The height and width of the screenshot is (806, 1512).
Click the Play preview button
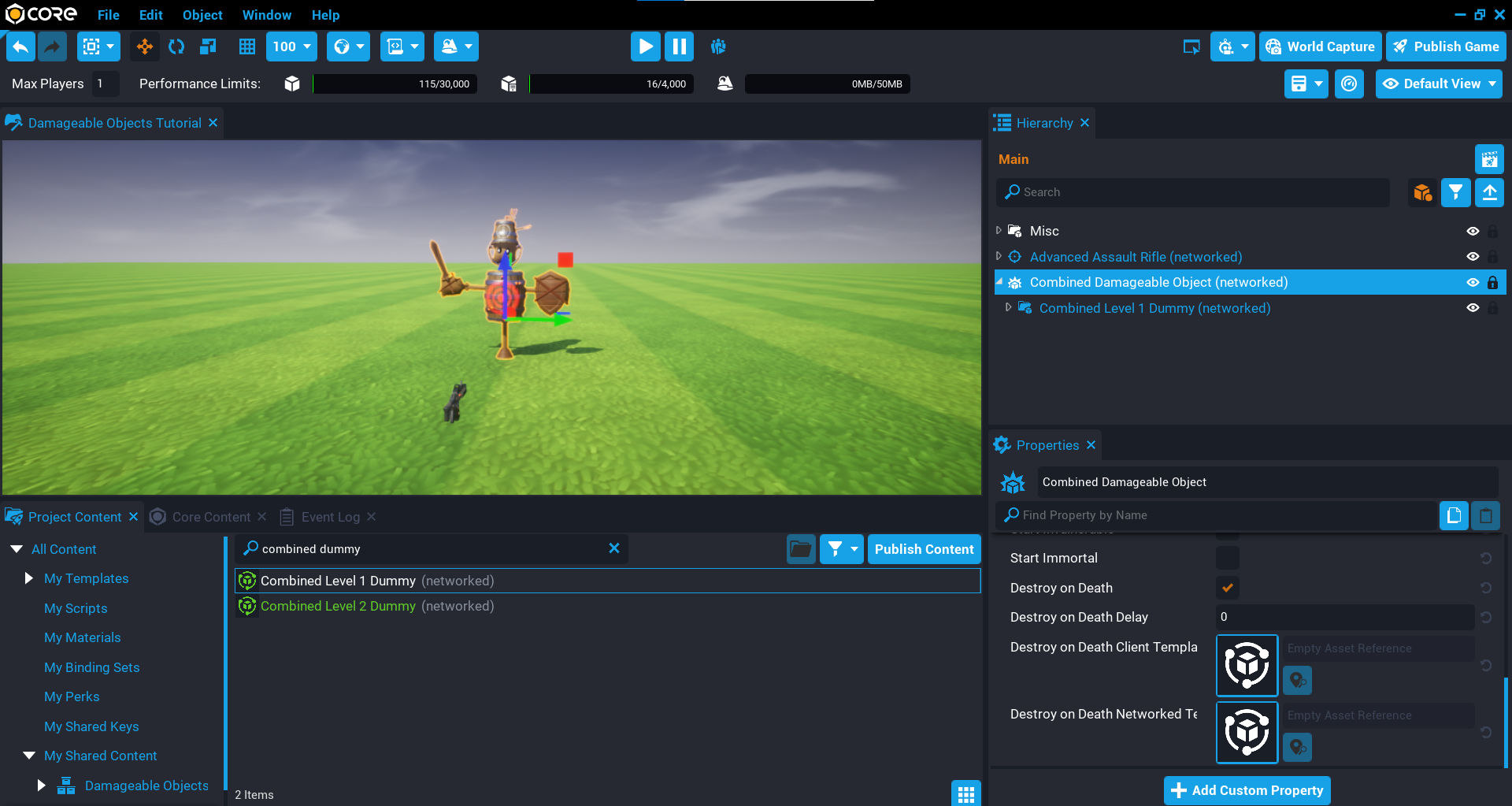coord(645,46)
